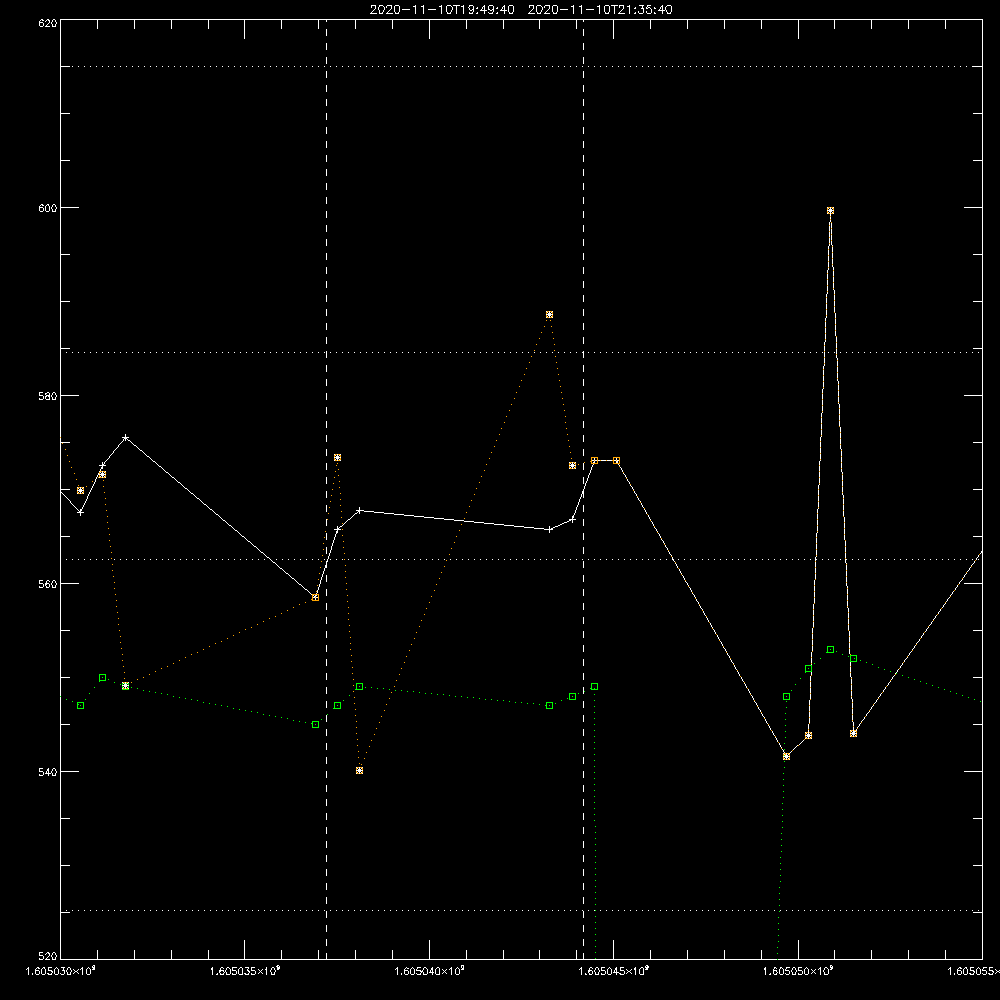Click the start timestamp 2020-11-10T19:49:40 in title
The height and width of the screenshot is (1000, 1000).
(442, 10)
